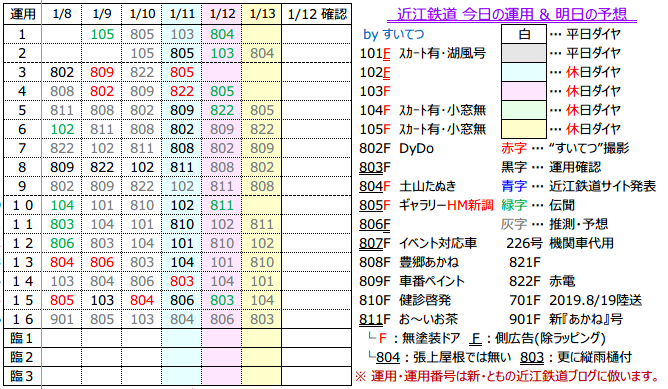Pick the light green 休日ダイヤ legend swatch
Screen dimensions: 668x389
click(524, 110)
